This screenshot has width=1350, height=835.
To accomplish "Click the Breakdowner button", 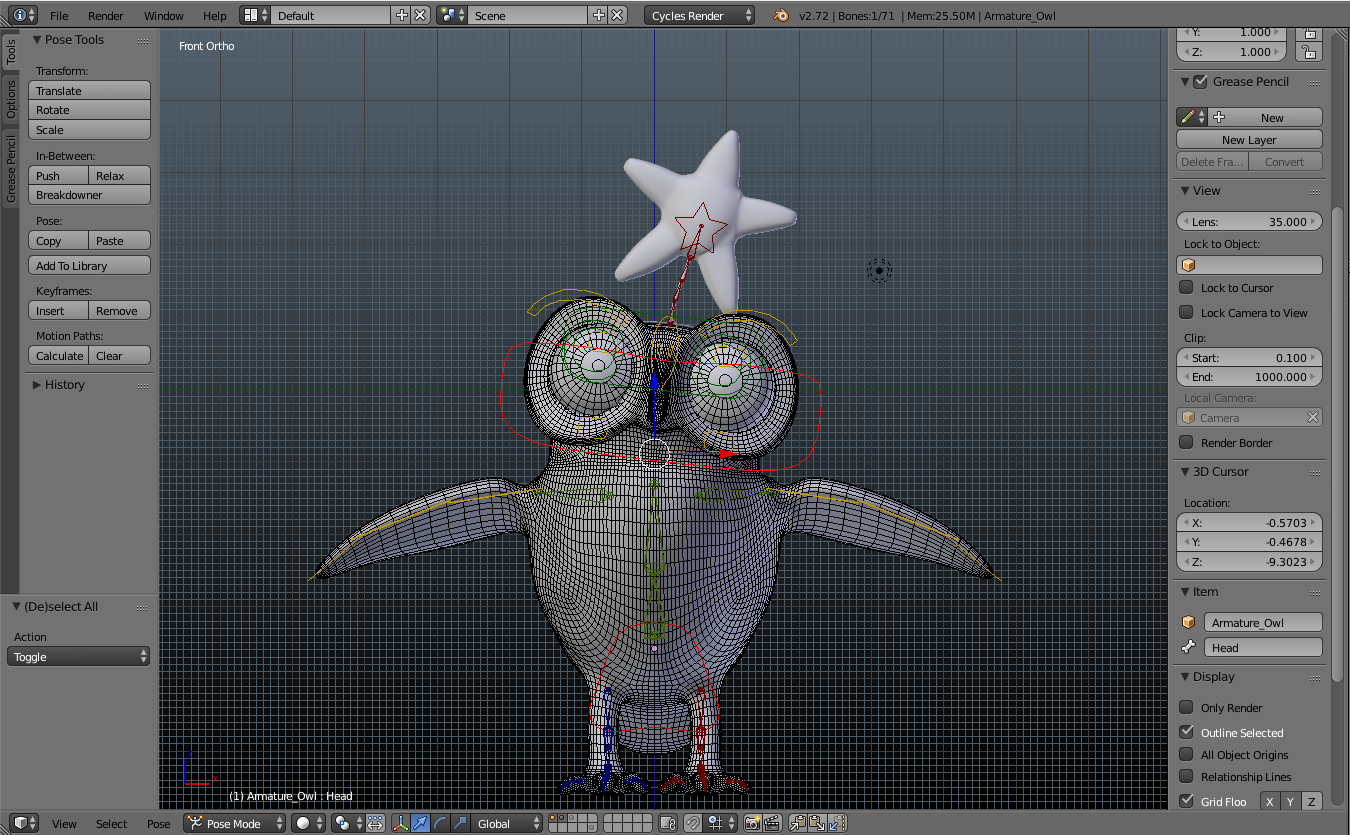I will (89, 195).
